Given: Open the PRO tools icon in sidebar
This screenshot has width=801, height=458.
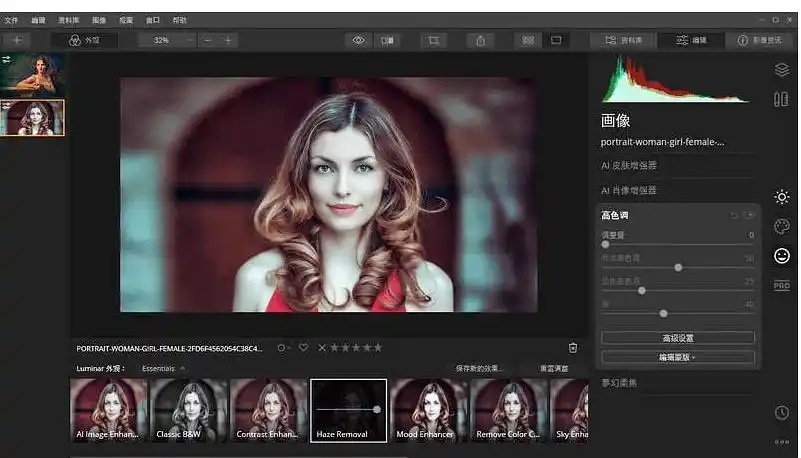Looking at the screenshot, I should pyautogui.click(x=781, y=286).
